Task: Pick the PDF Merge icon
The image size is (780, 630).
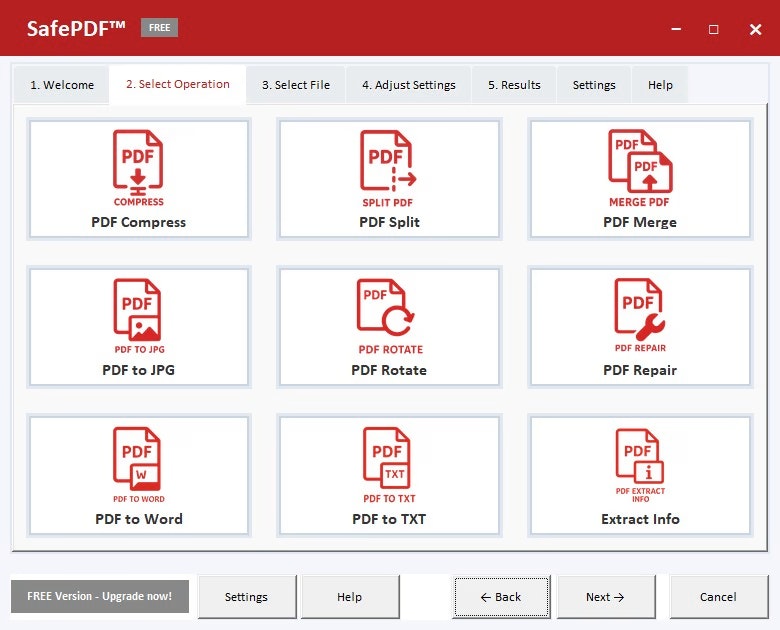Action: point(640,168)
